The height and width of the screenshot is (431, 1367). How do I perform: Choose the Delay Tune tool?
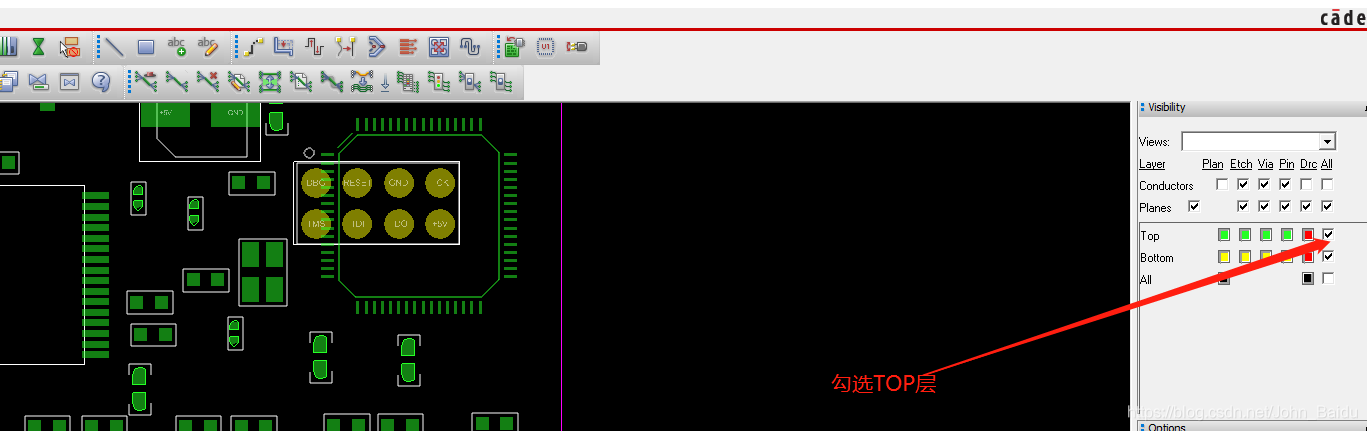[315, 47]
